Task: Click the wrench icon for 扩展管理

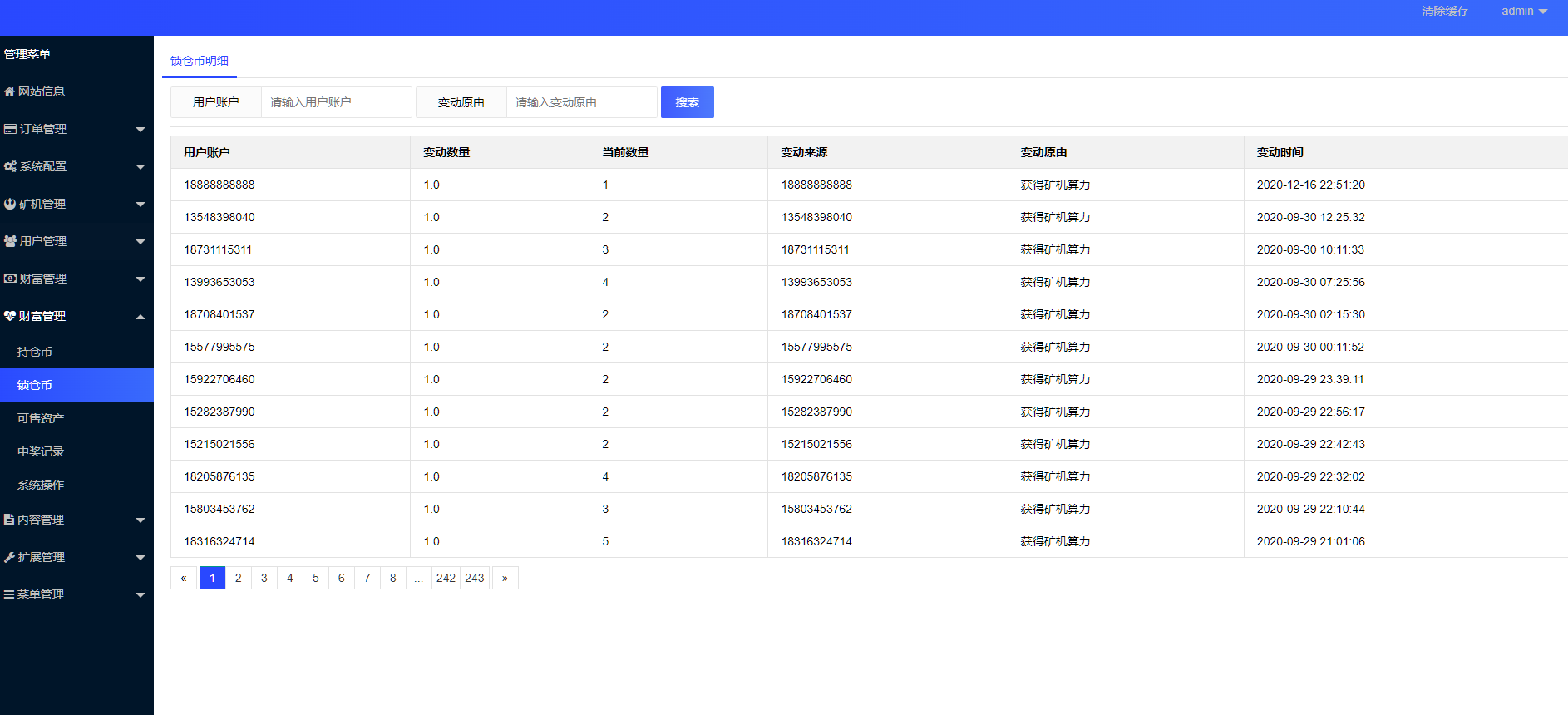Action: (x=9, y=557)
